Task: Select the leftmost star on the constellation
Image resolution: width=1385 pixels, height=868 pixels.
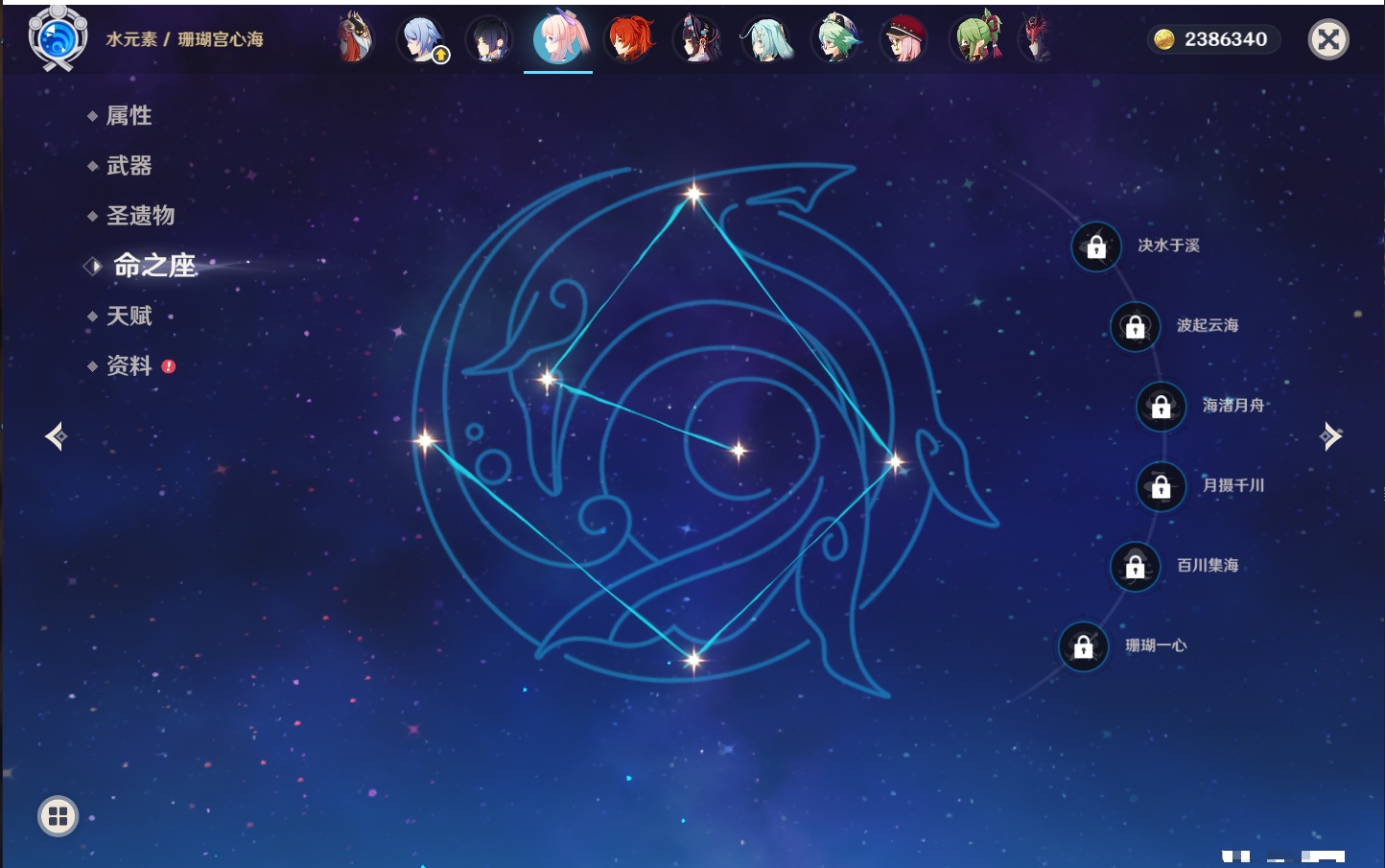Action: coord(425,441)
